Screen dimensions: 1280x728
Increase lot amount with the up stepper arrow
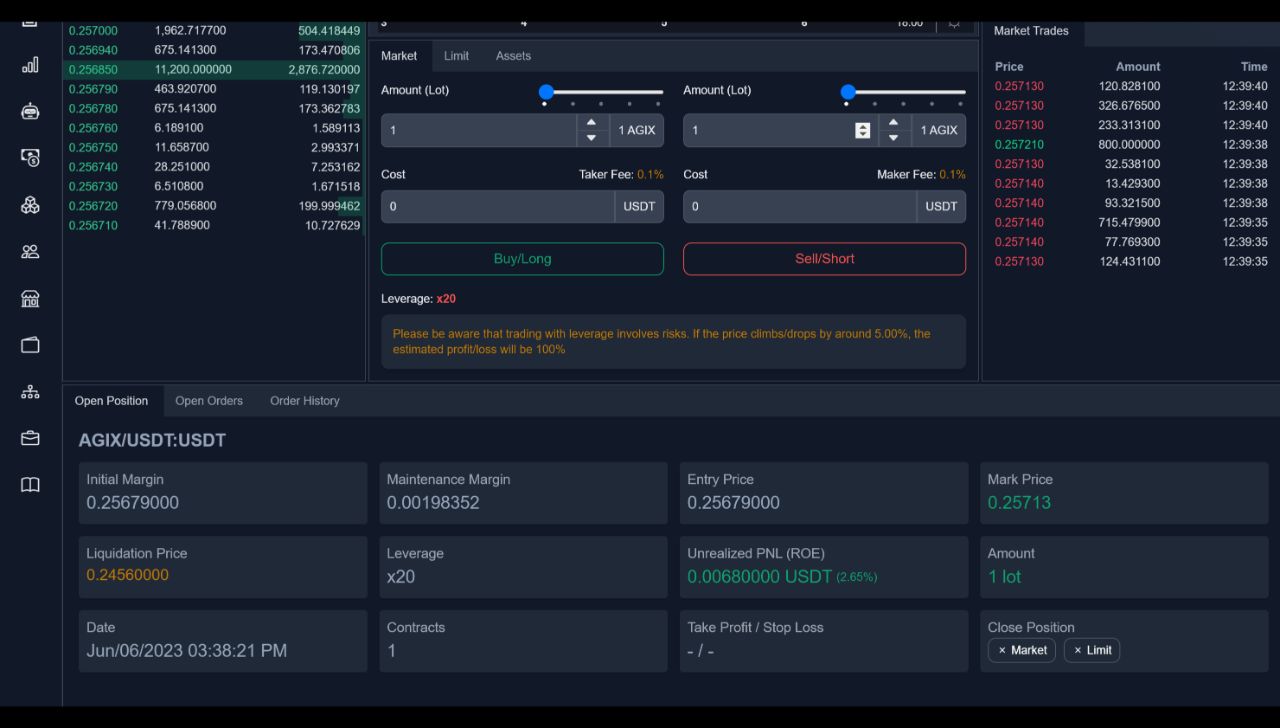tap(592, 124)
